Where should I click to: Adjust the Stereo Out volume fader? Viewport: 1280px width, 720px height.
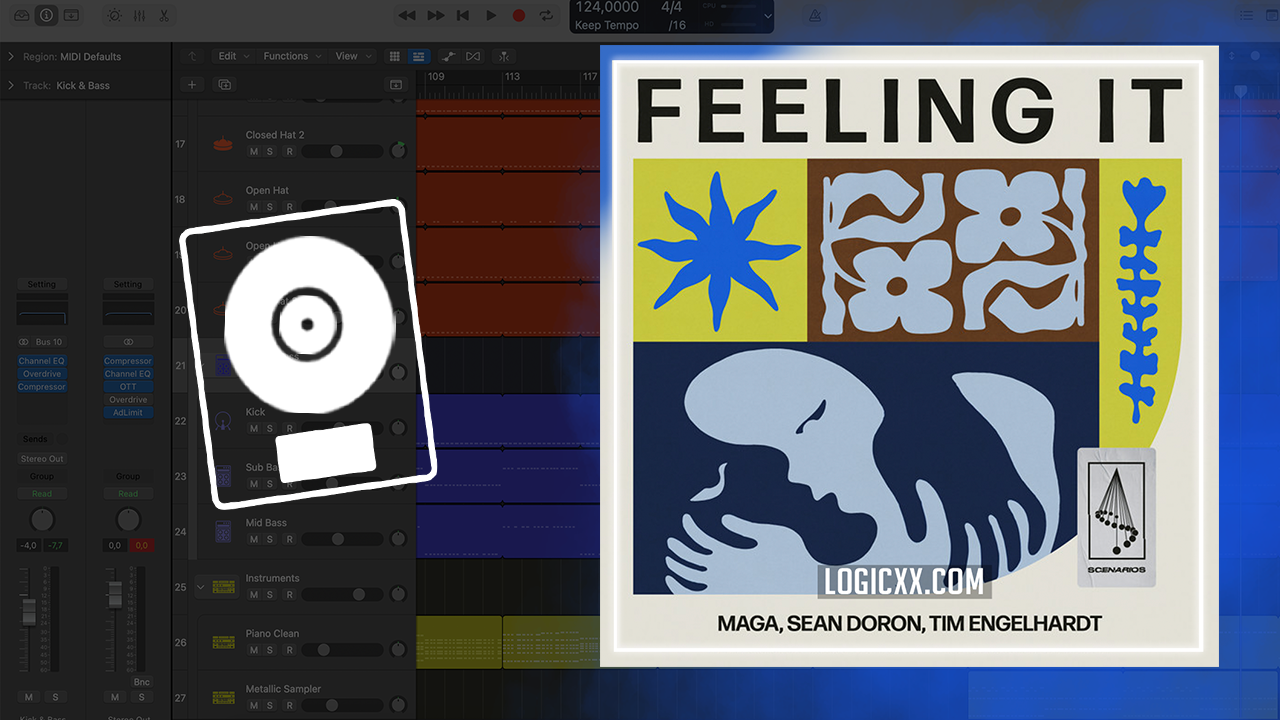pyautogui.click(x=115, y=594)
